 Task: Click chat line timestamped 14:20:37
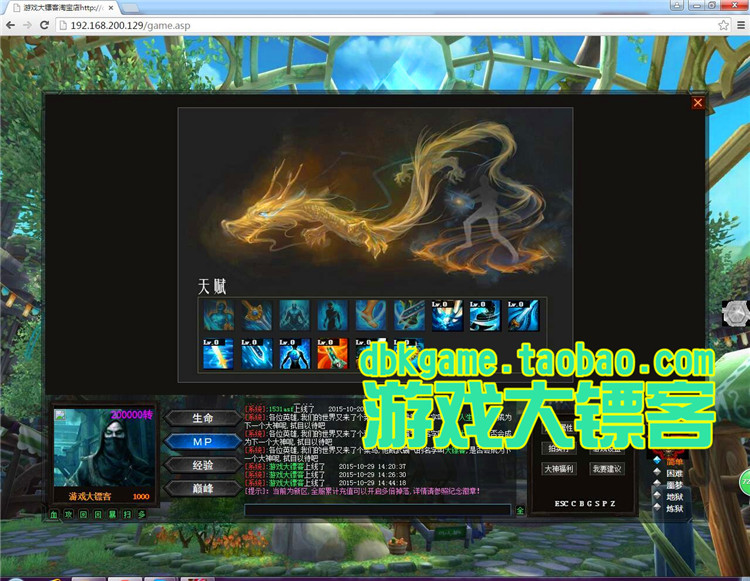pyautogui.click(x=325, y=466)
